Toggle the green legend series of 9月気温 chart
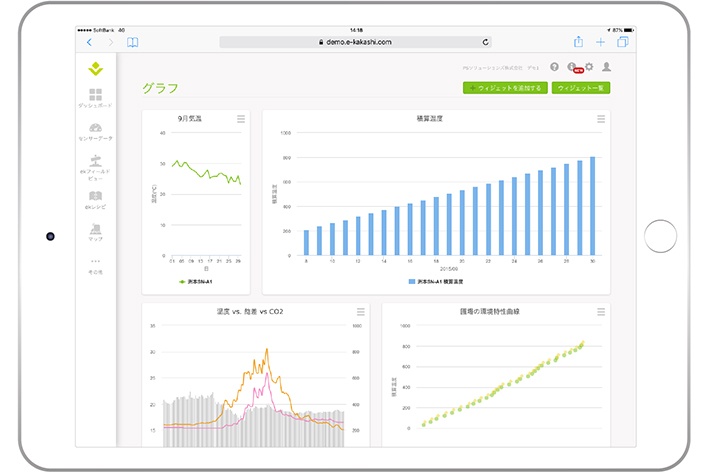 [x=196, y=282]
